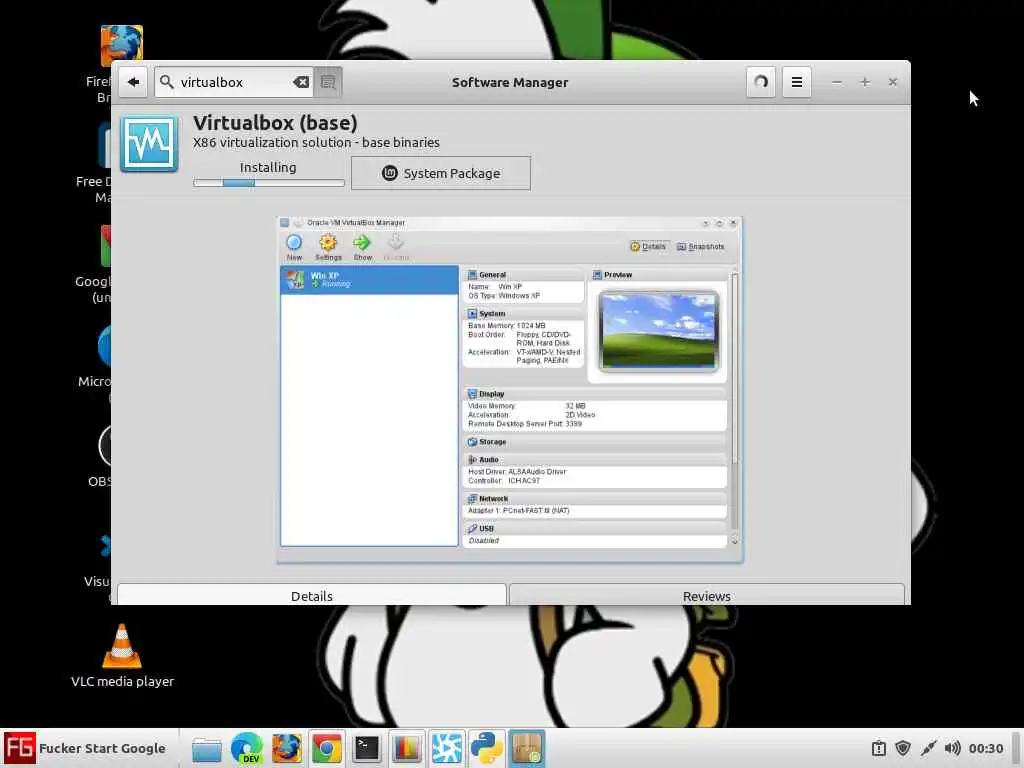Click the System Package button
The height and width of the screenshot is (768, 1024).
[441, 173]
